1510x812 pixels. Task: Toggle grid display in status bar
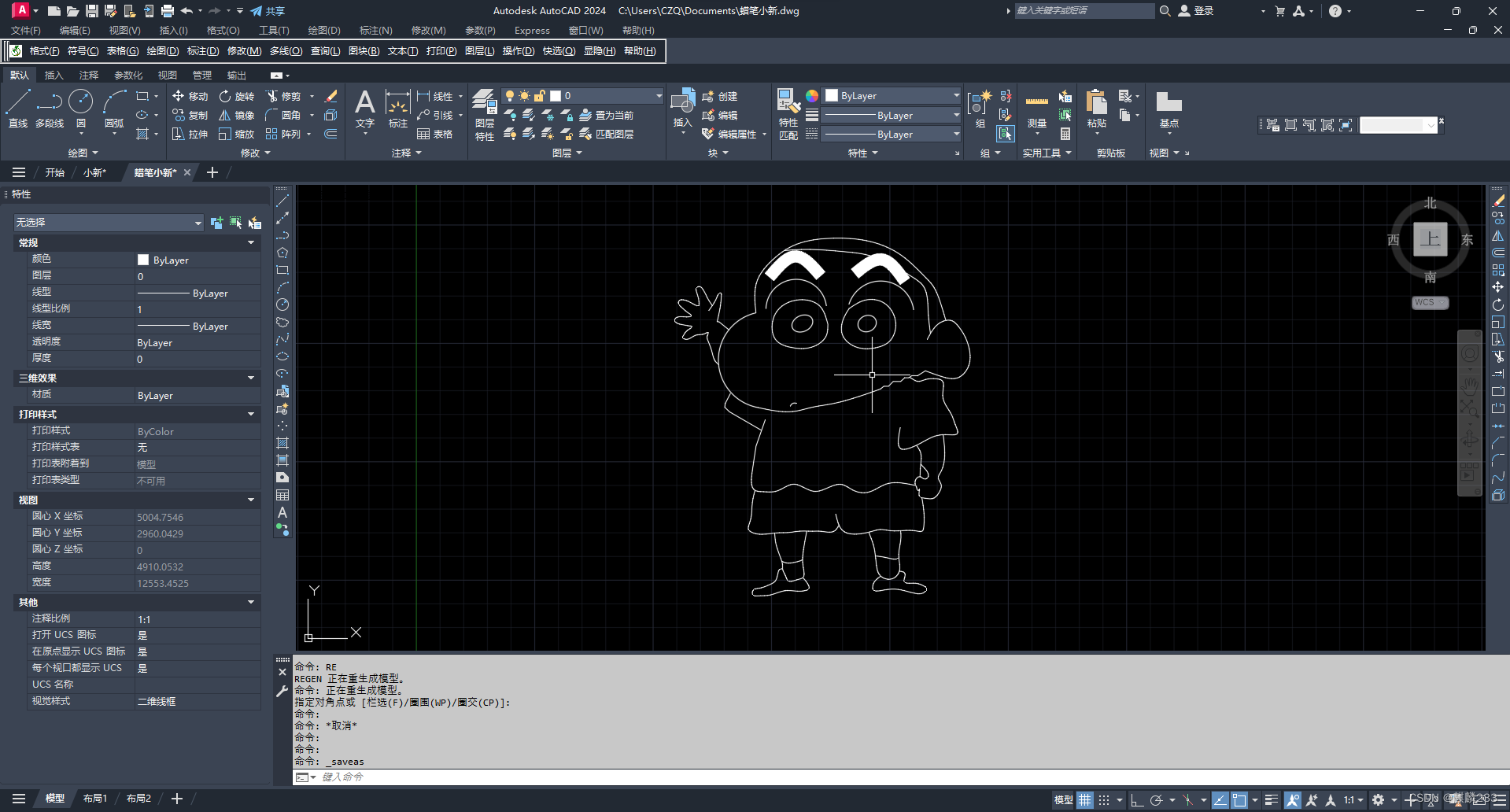point(1085,799)
